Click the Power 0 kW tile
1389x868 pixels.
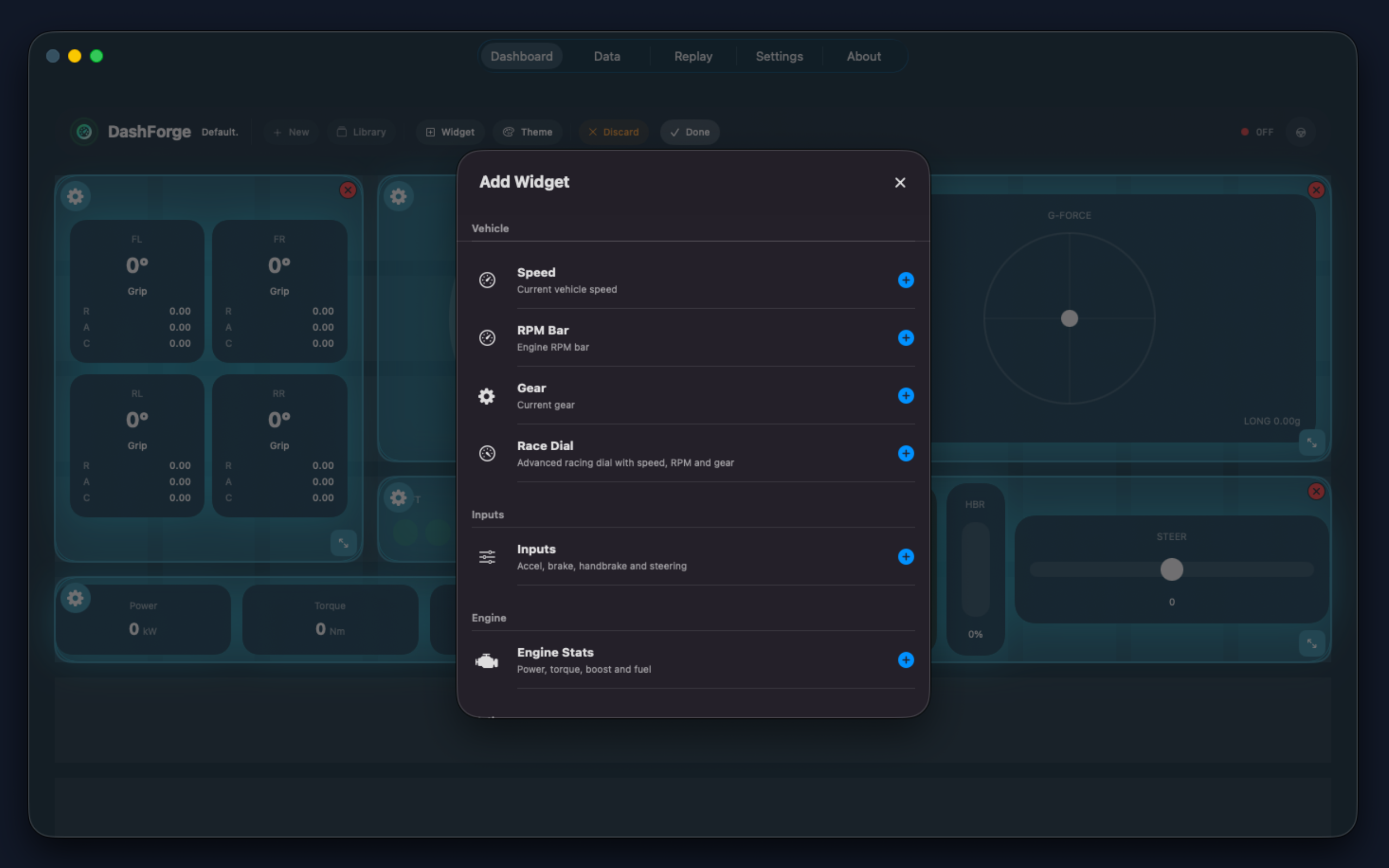(x=143, y=620)
